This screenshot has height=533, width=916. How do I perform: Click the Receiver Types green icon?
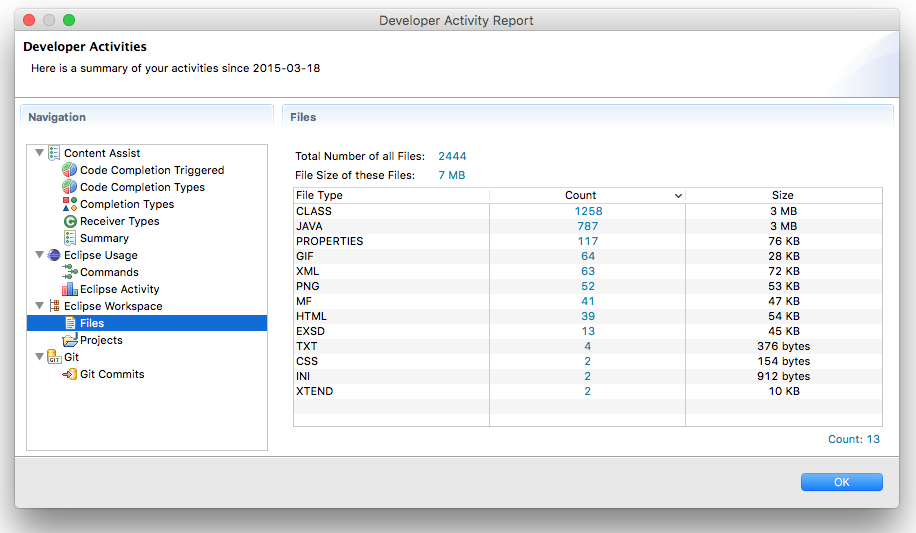click(70, 222)
